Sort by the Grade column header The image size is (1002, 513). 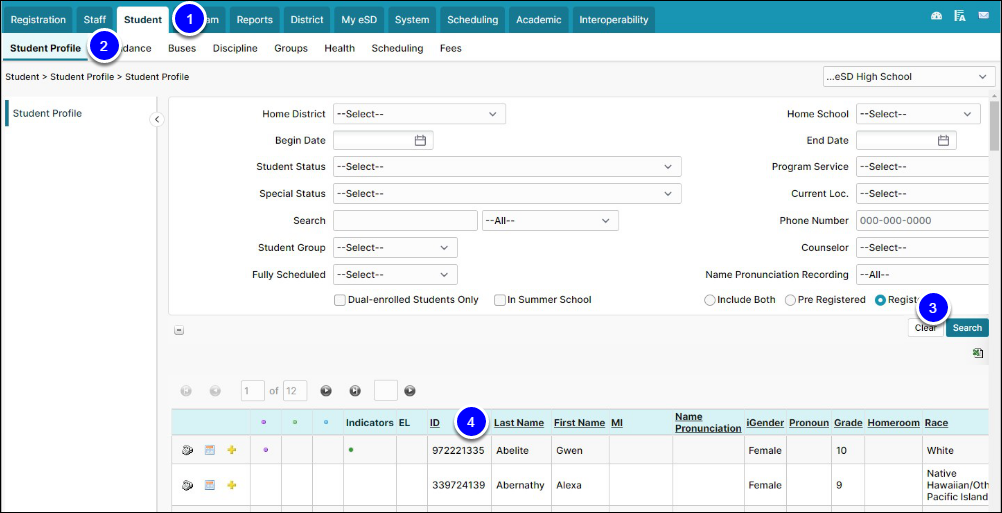click(x=848, y=423)
